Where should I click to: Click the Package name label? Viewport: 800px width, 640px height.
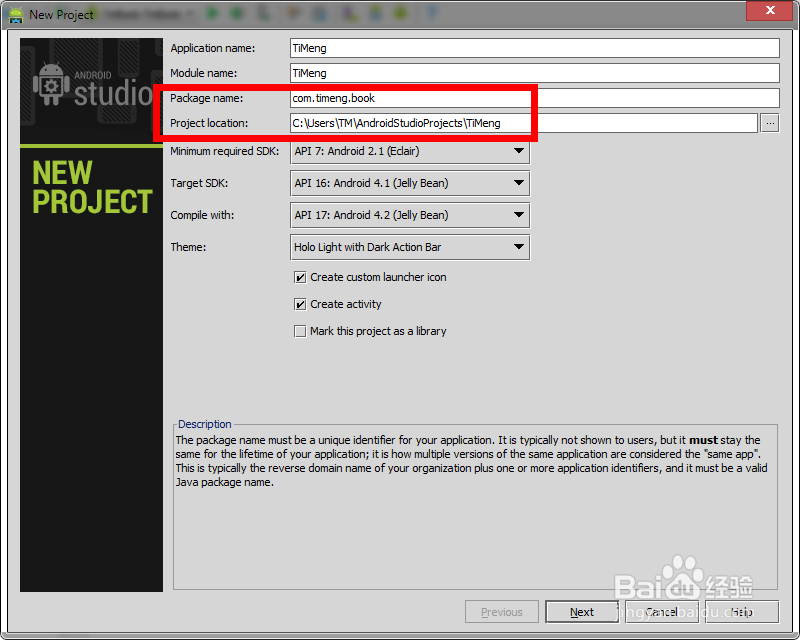pos(206,98)
